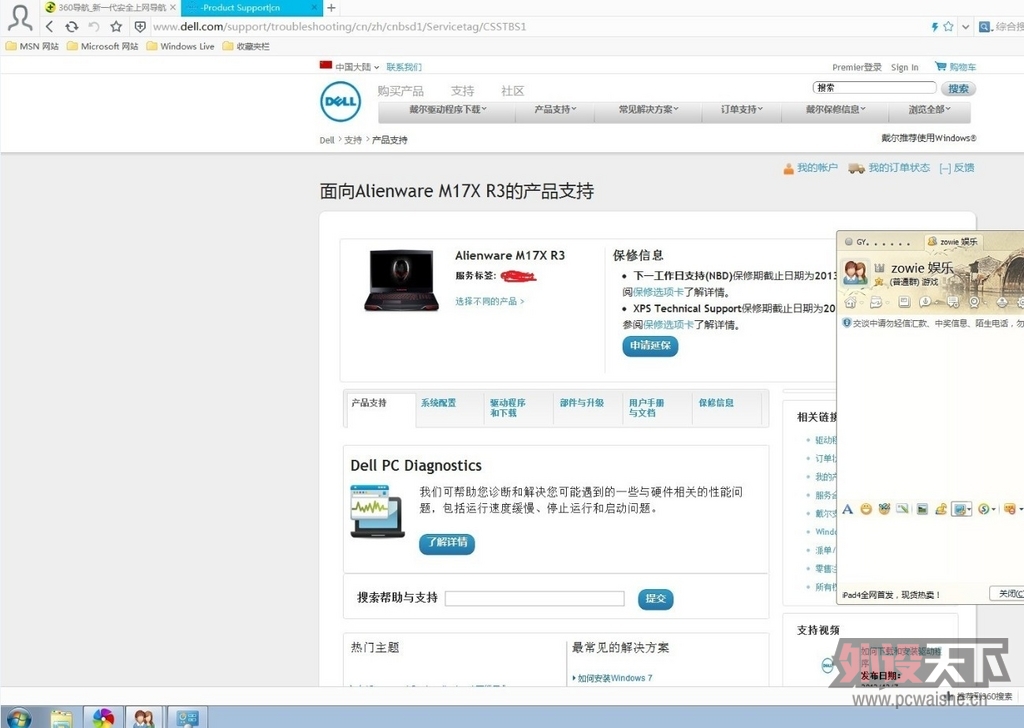Open the 收藏夹栏 bookmark folder
Viewport: 1024px width, 728px height.
coord(246,46)
